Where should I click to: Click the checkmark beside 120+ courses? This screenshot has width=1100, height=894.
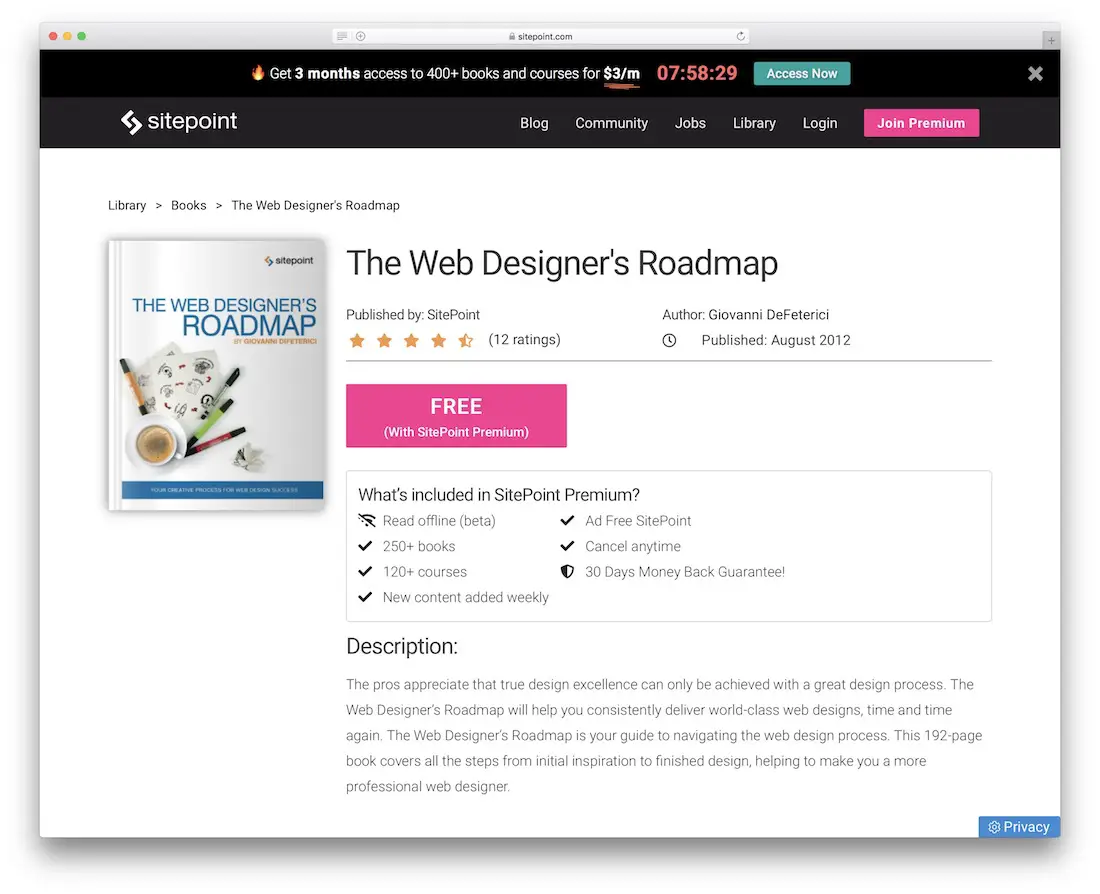tap(365, 571)
